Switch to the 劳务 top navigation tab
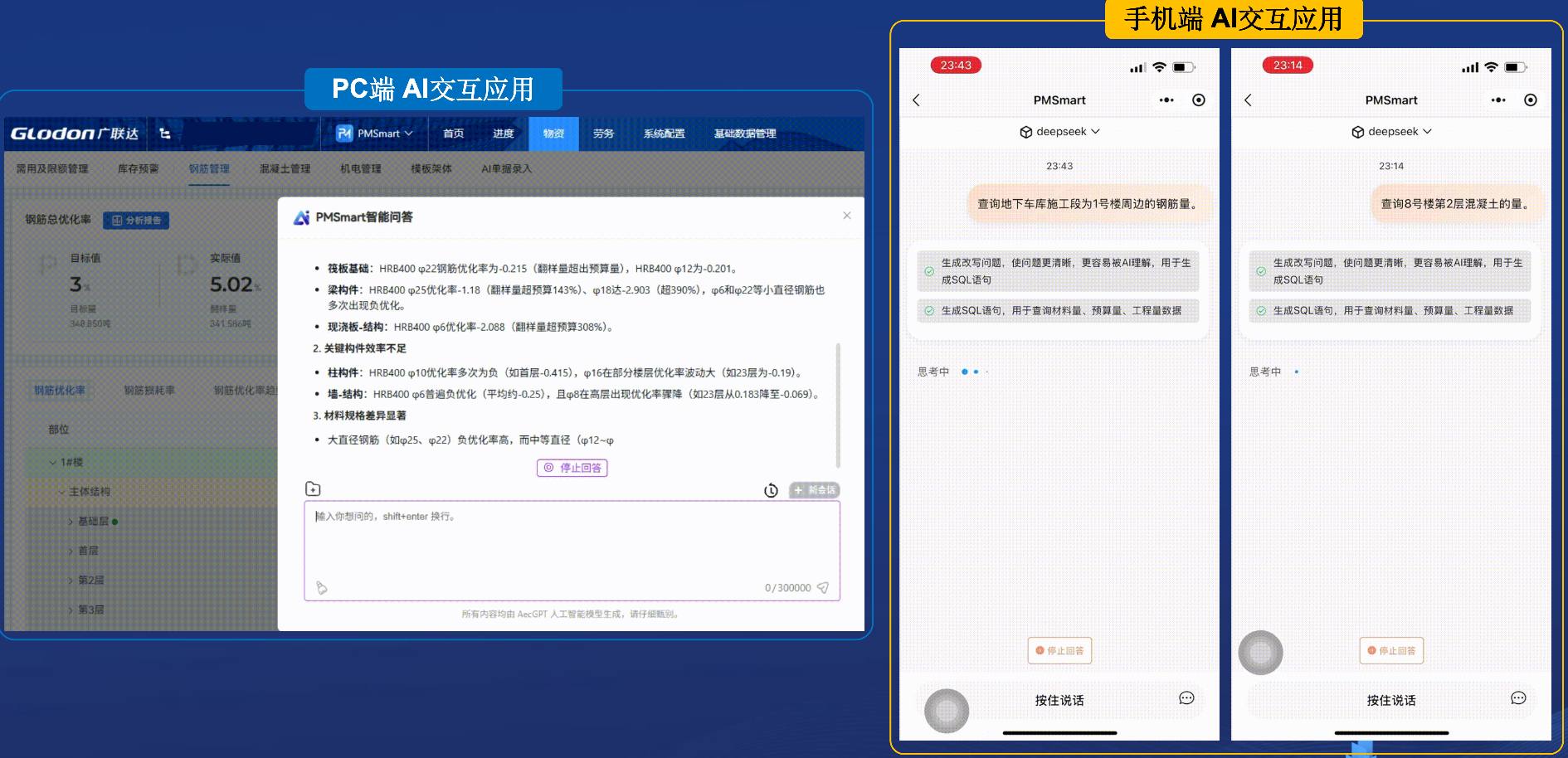The height and width of the screenshot is (758, 1568). click(603, 134)
